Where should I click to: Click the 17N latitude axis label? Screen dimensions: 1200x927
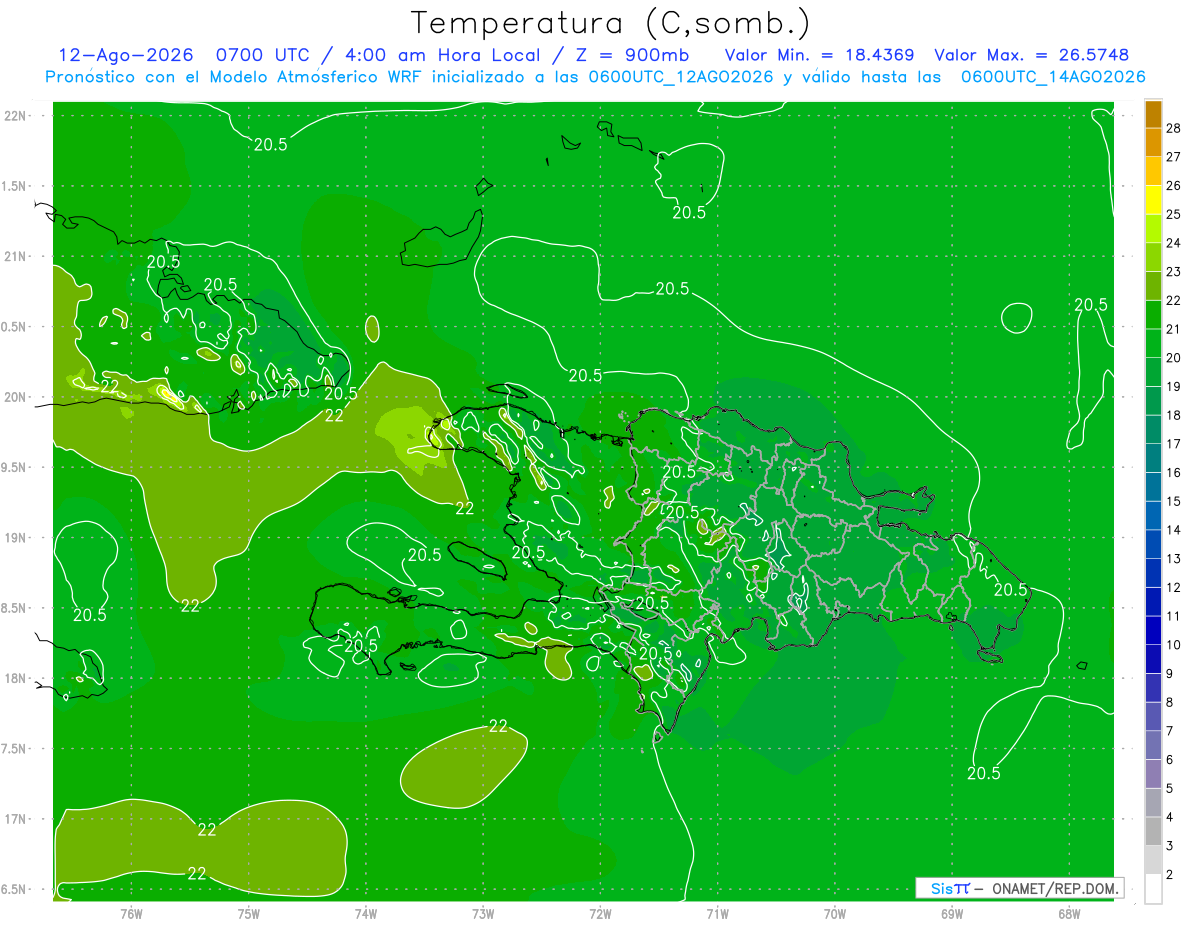pyautogui.click(x=16, y=819)
